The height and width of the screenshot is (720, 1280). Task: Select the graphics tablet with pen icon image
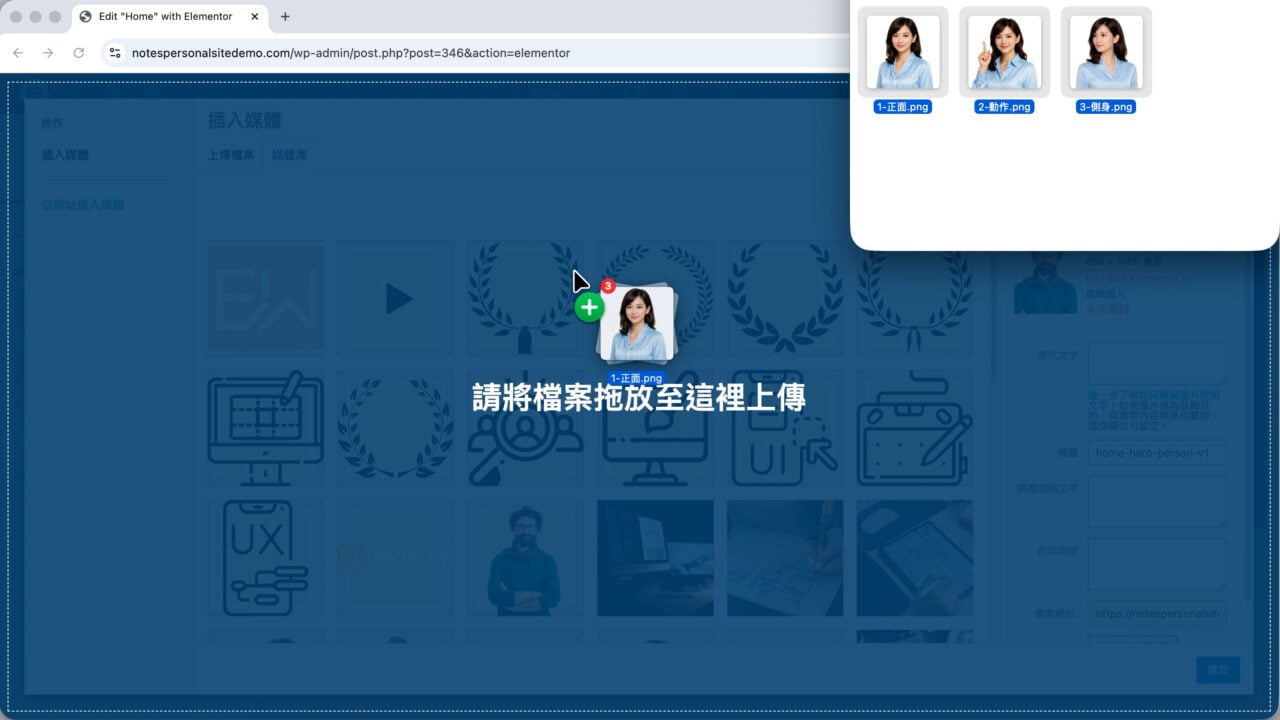[915, 428]
